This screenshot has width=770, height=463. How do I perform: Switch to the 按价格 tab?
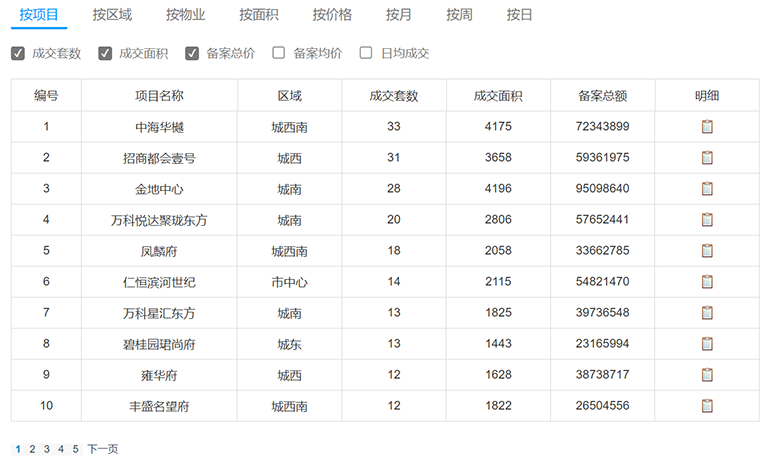click(332, 15)
